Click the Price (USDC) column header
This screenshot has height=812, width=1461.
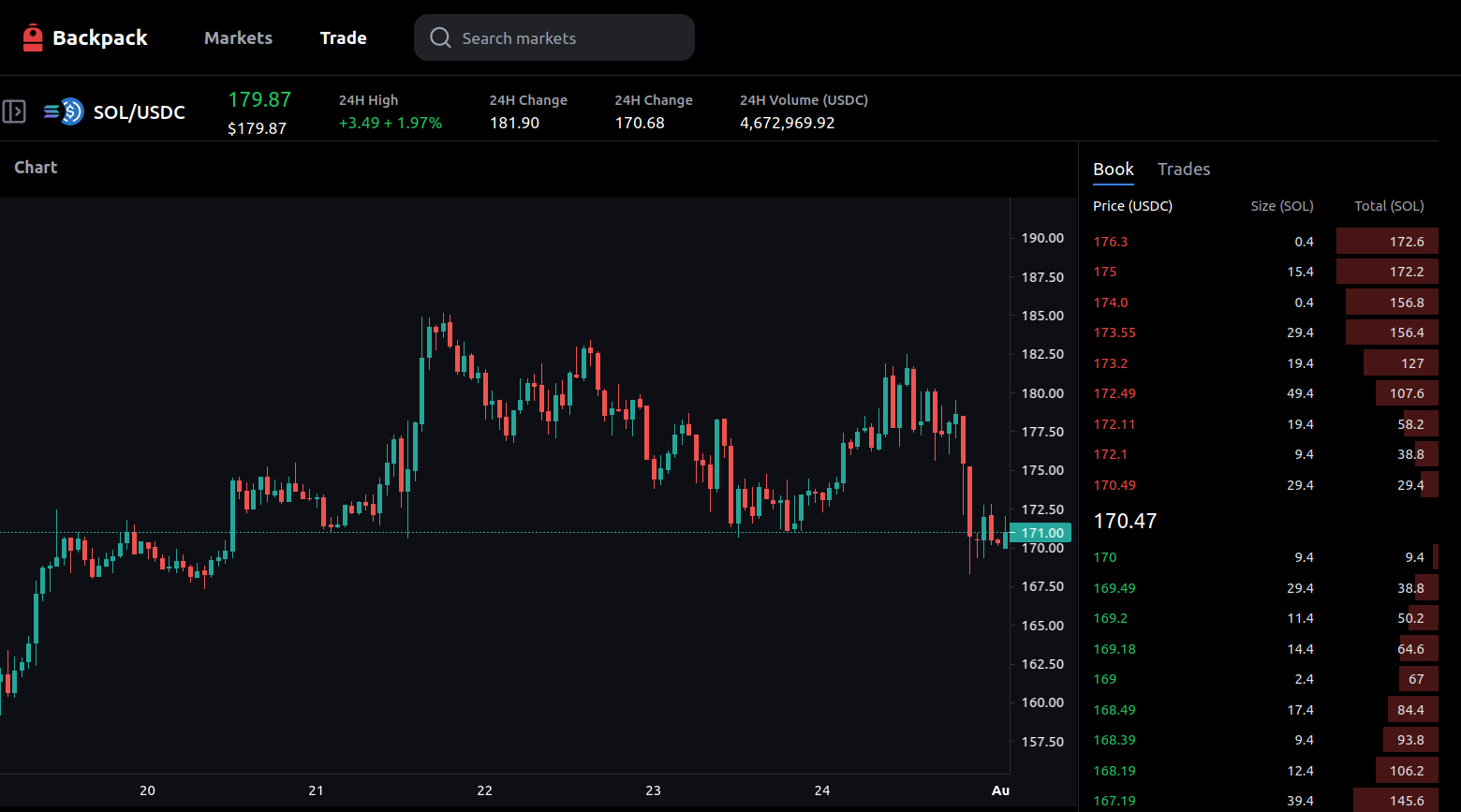click(1132, 206)
